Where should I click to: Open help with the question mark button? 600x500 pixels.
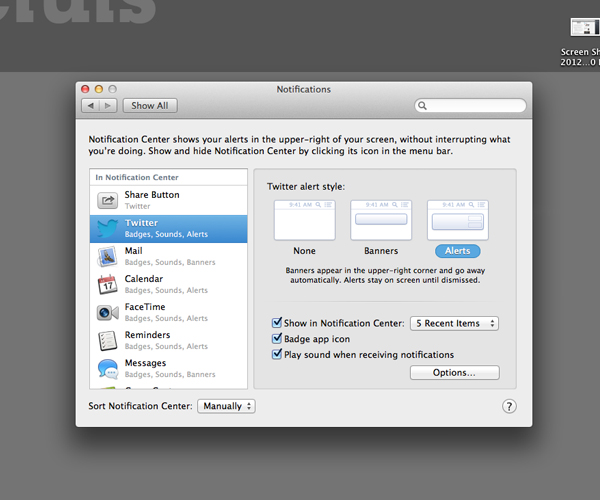tap(509, 406)
